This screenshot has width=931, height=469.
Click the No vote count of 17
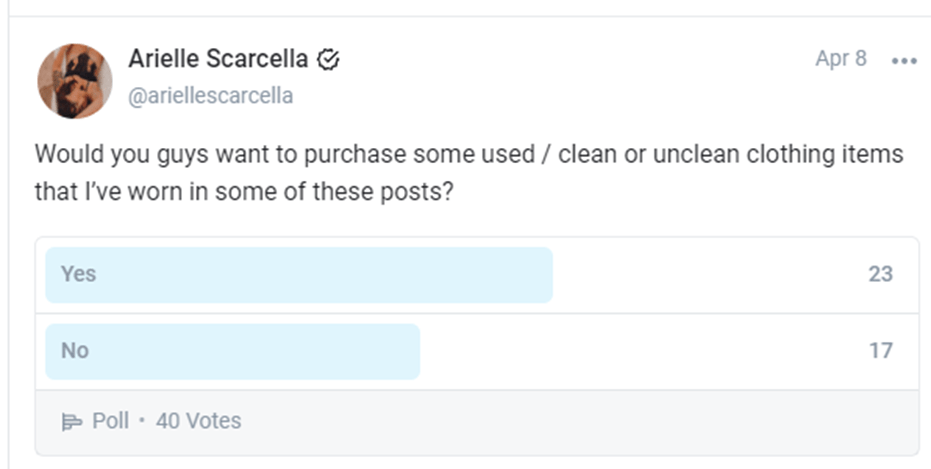point(880,351)
